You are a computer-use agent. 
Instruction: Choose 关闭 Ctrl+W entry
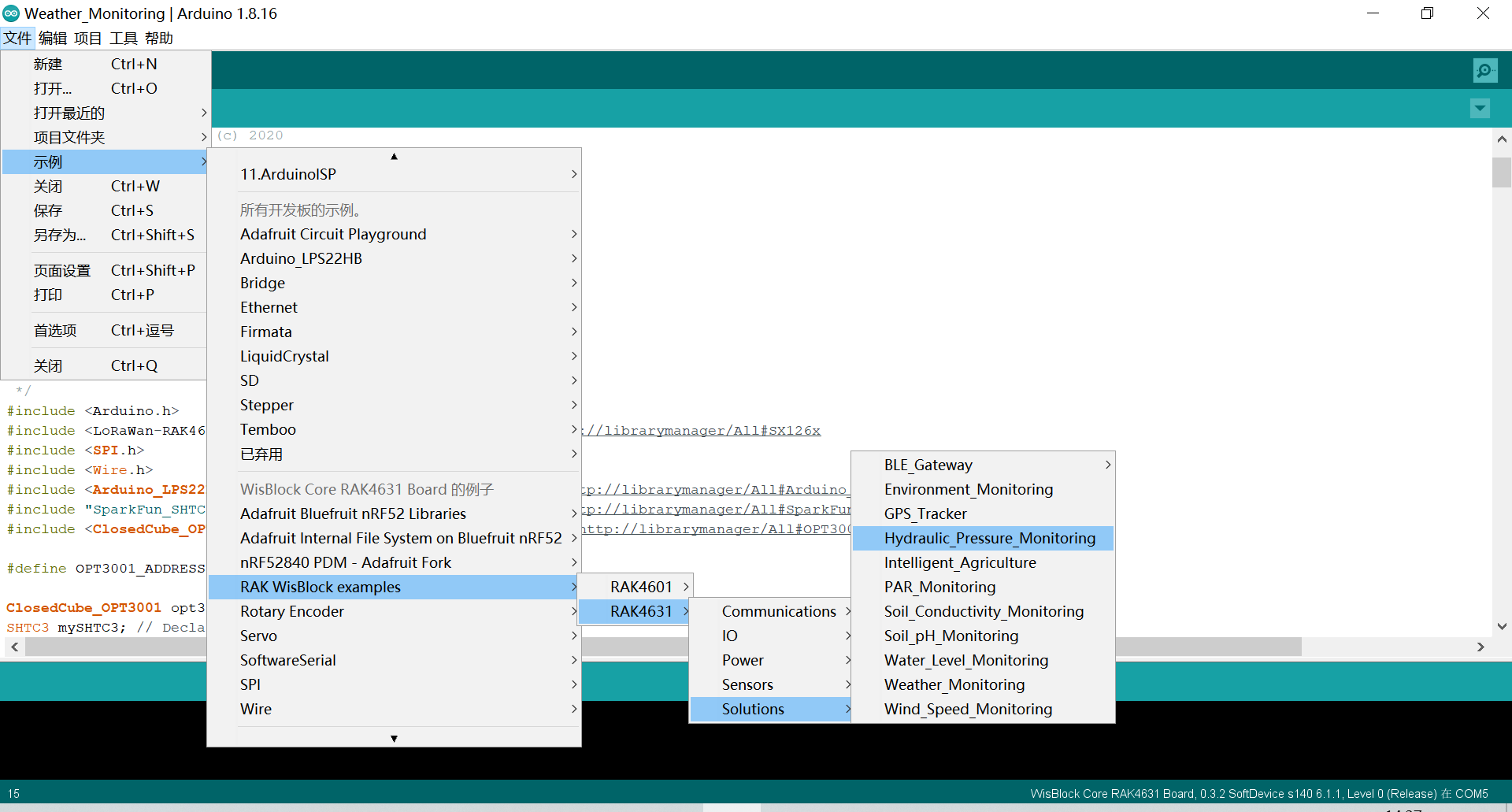[x=106, y=186]
